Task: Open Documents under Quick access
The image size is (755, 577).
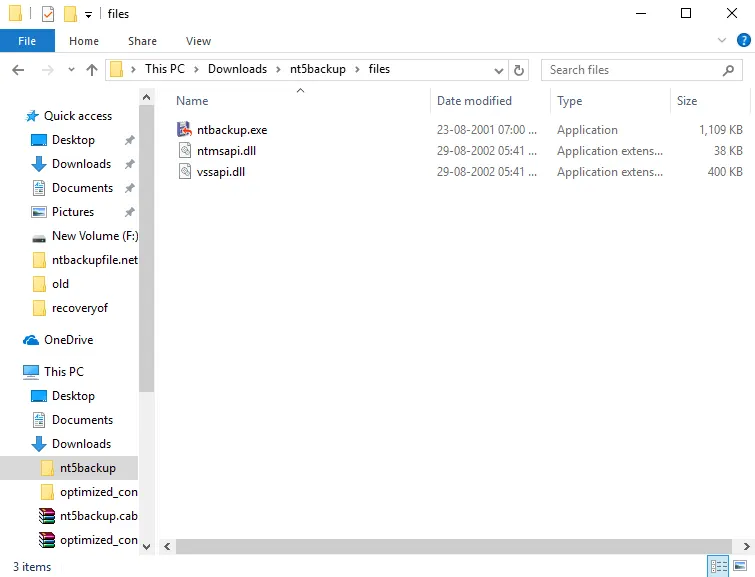Action: (82, 188)
